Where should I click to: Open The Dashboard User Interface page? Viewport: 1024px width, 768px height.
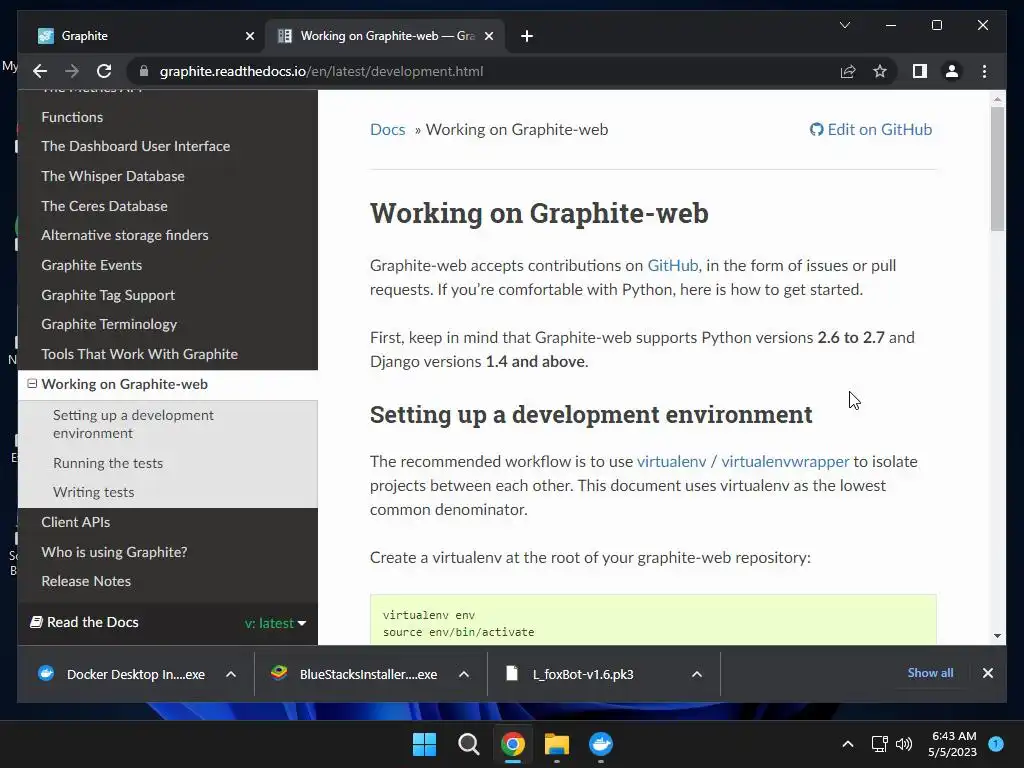(135, 146)
